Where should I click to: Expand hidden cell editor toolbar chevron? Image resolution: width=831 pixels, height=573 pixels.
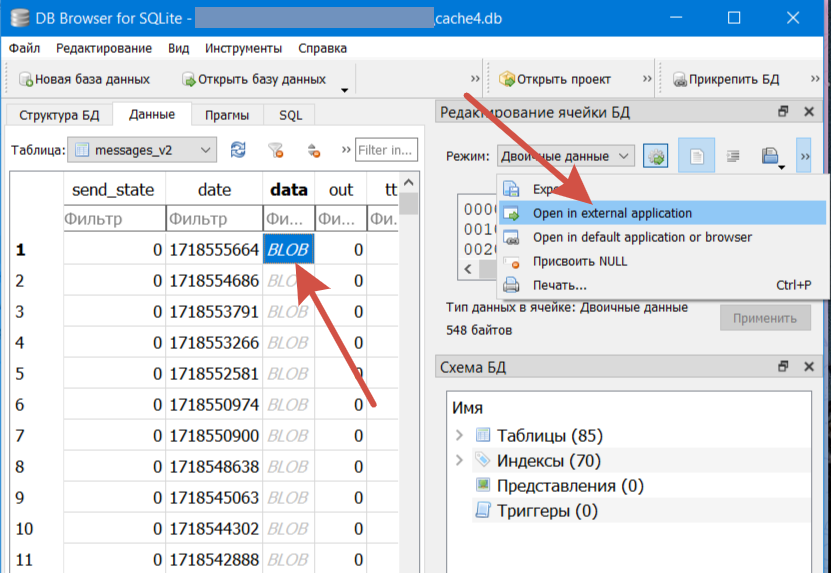pyautogui.click(x=805, y=156)
